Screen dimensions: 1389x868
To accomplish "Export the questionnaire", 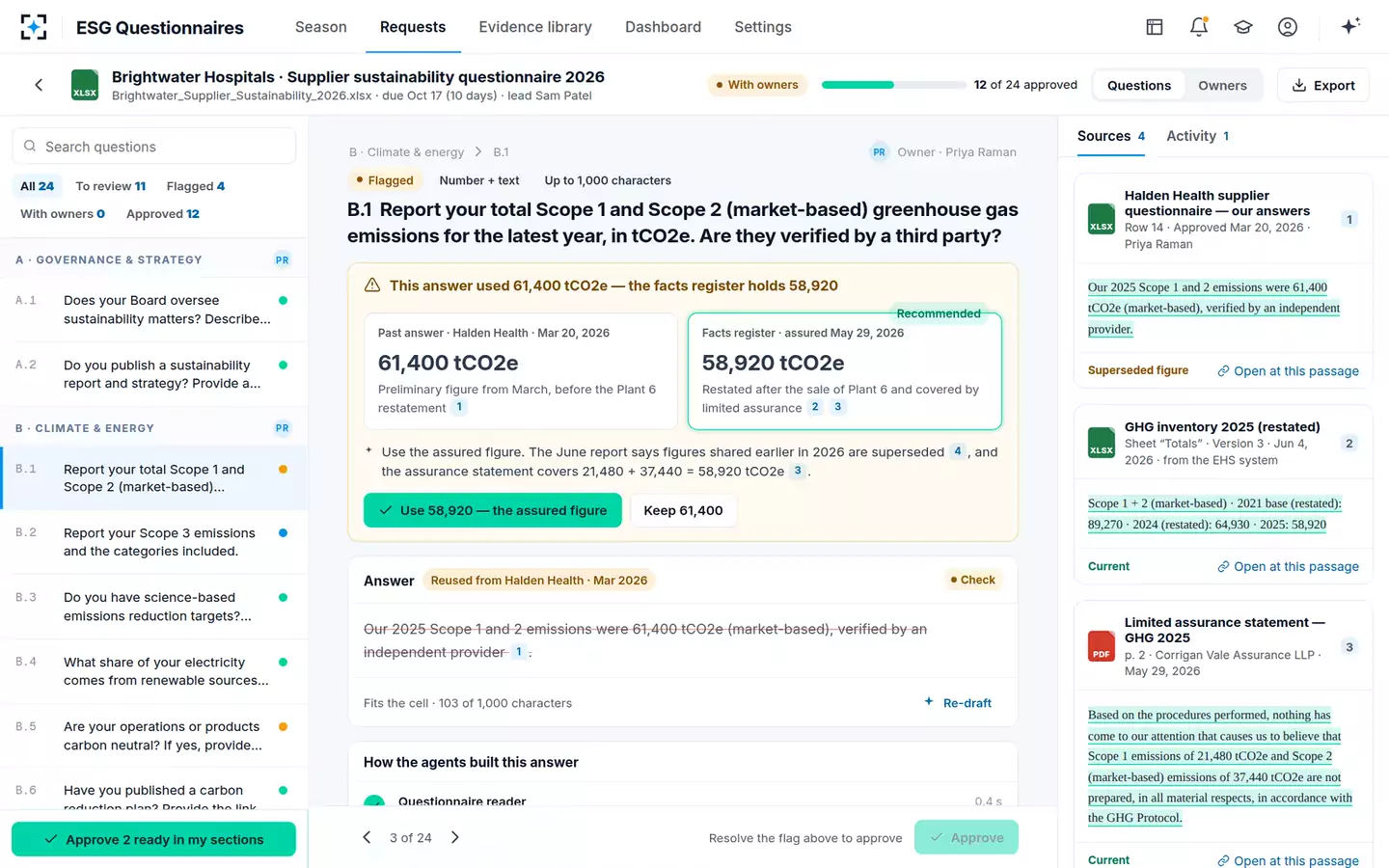I will pos(1323,85).
